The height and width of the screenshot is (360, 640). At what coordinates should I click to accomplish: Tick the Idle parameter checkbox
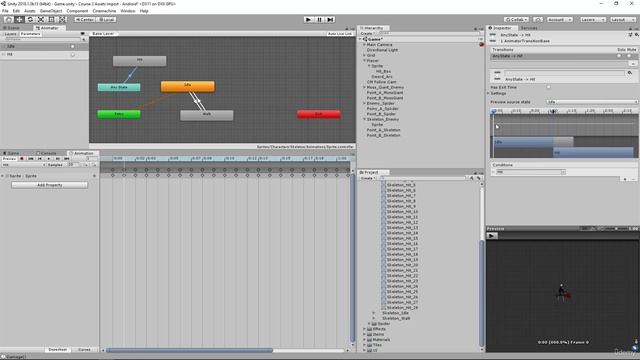pos(73,47)
